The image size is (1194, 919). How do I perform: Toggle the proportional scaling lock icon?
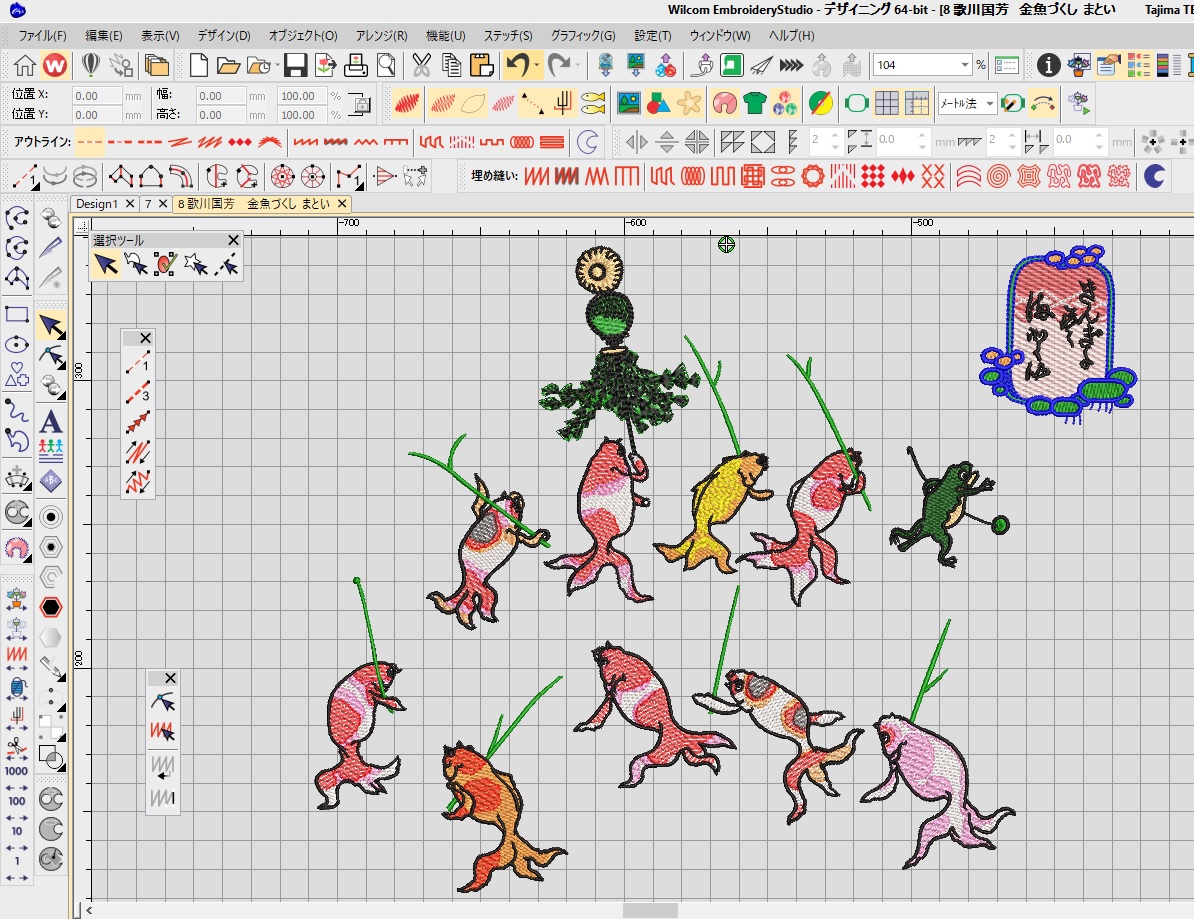click(359, 104)
